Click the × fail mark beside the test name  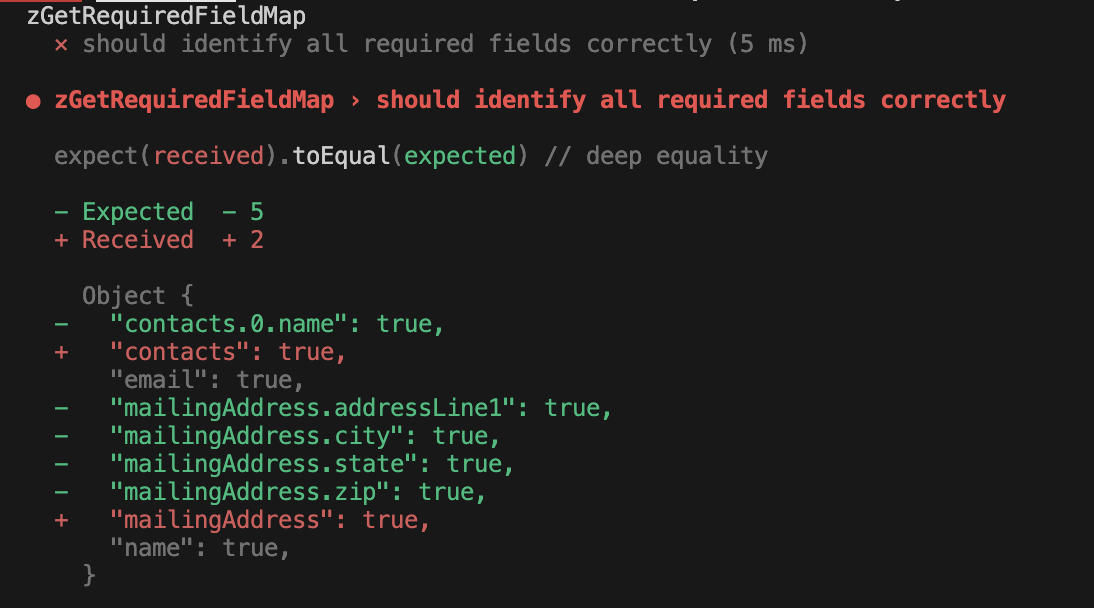[61, 44]
